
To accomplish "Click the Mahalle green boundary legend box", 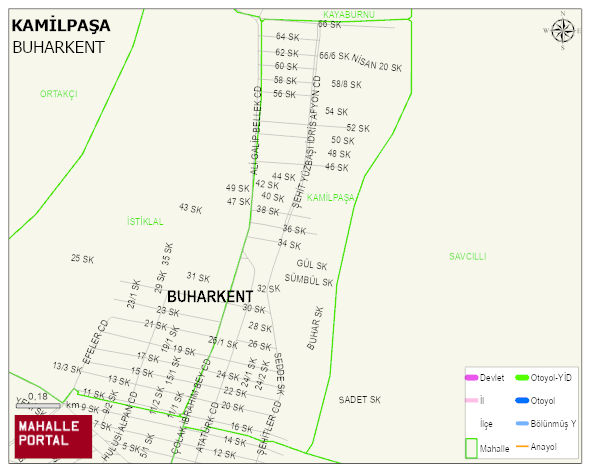I will 471,448.
